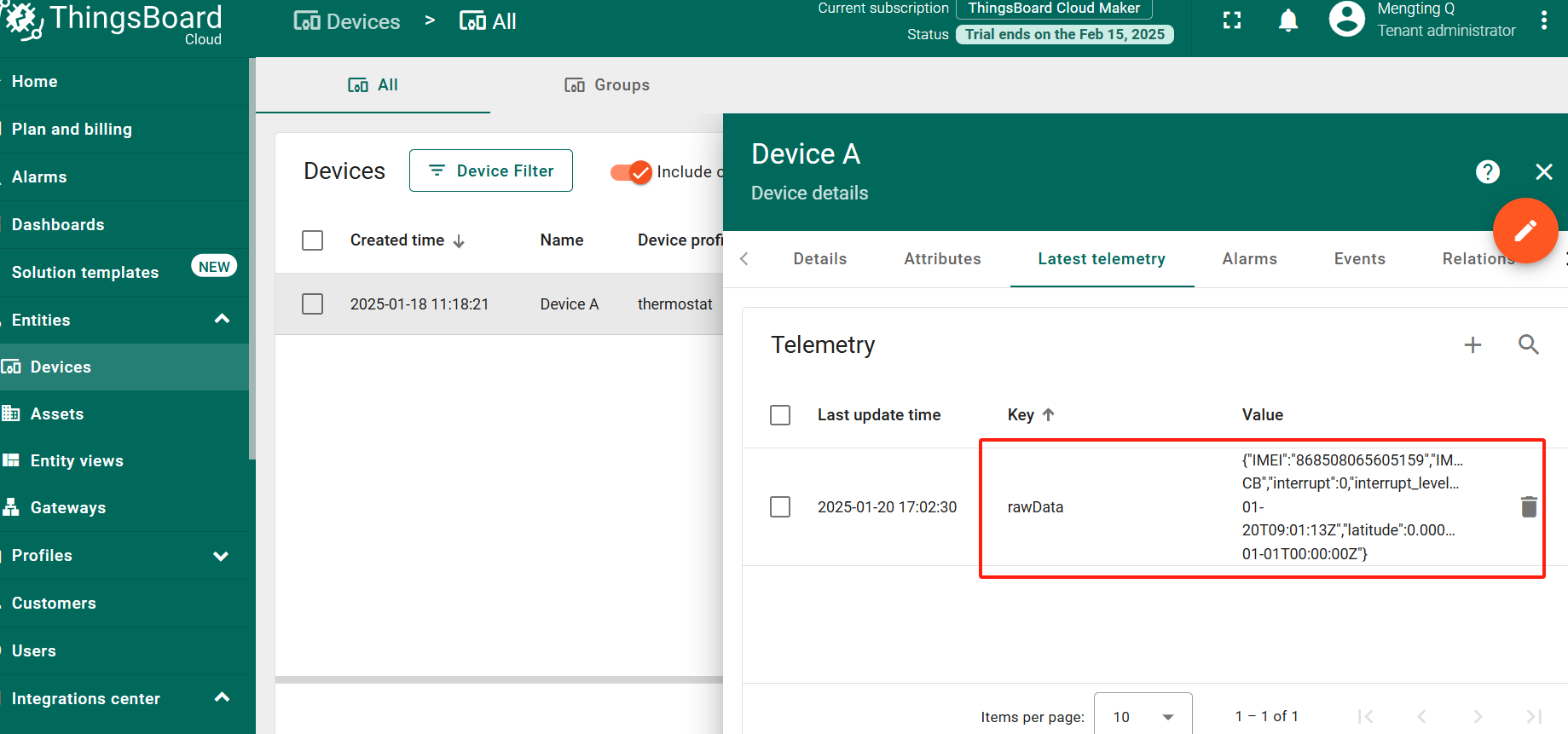Toggle the Include customer entities switch
The height and width of the screenshot is (734, 1568).
[631, 172]
